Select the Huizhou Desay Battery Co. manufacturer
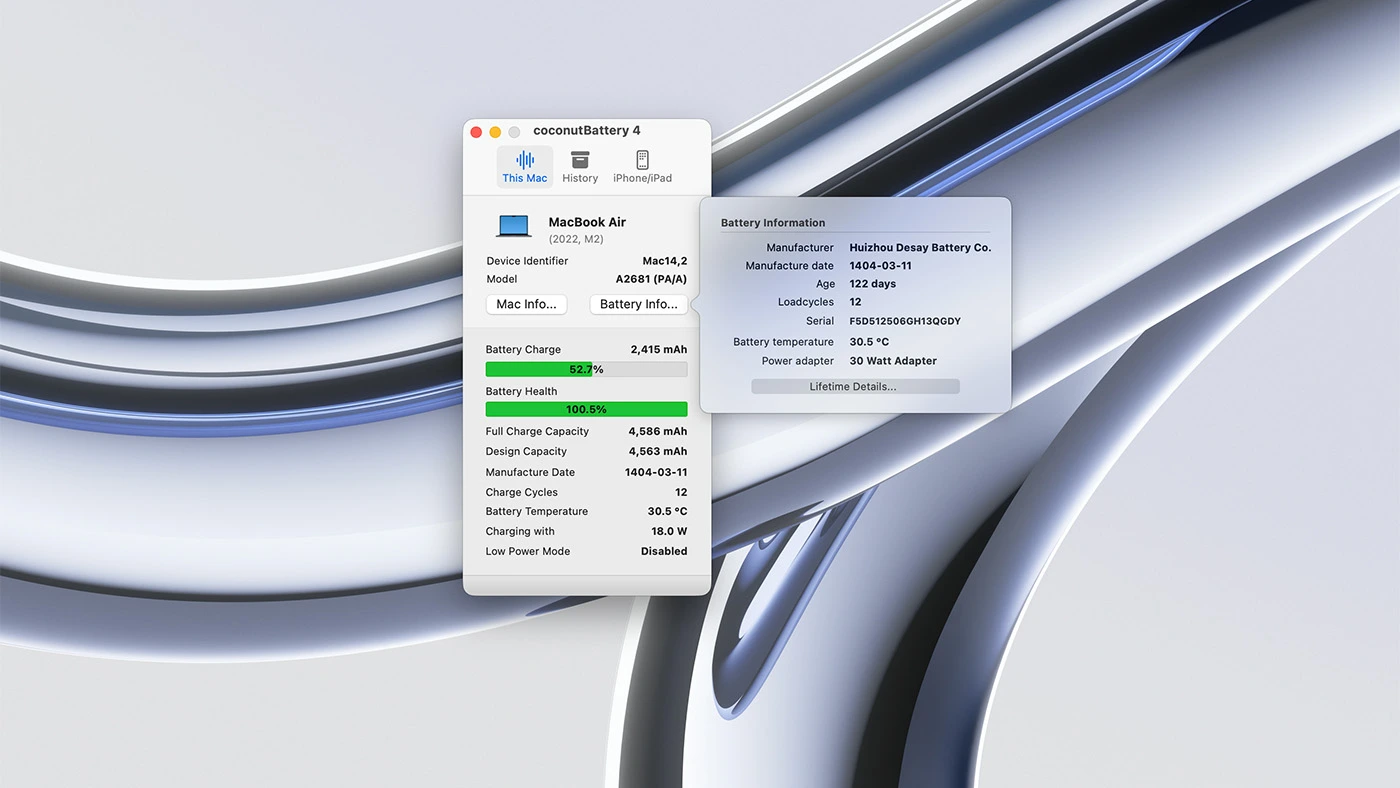1400x788 pixels. coord(920,248)
